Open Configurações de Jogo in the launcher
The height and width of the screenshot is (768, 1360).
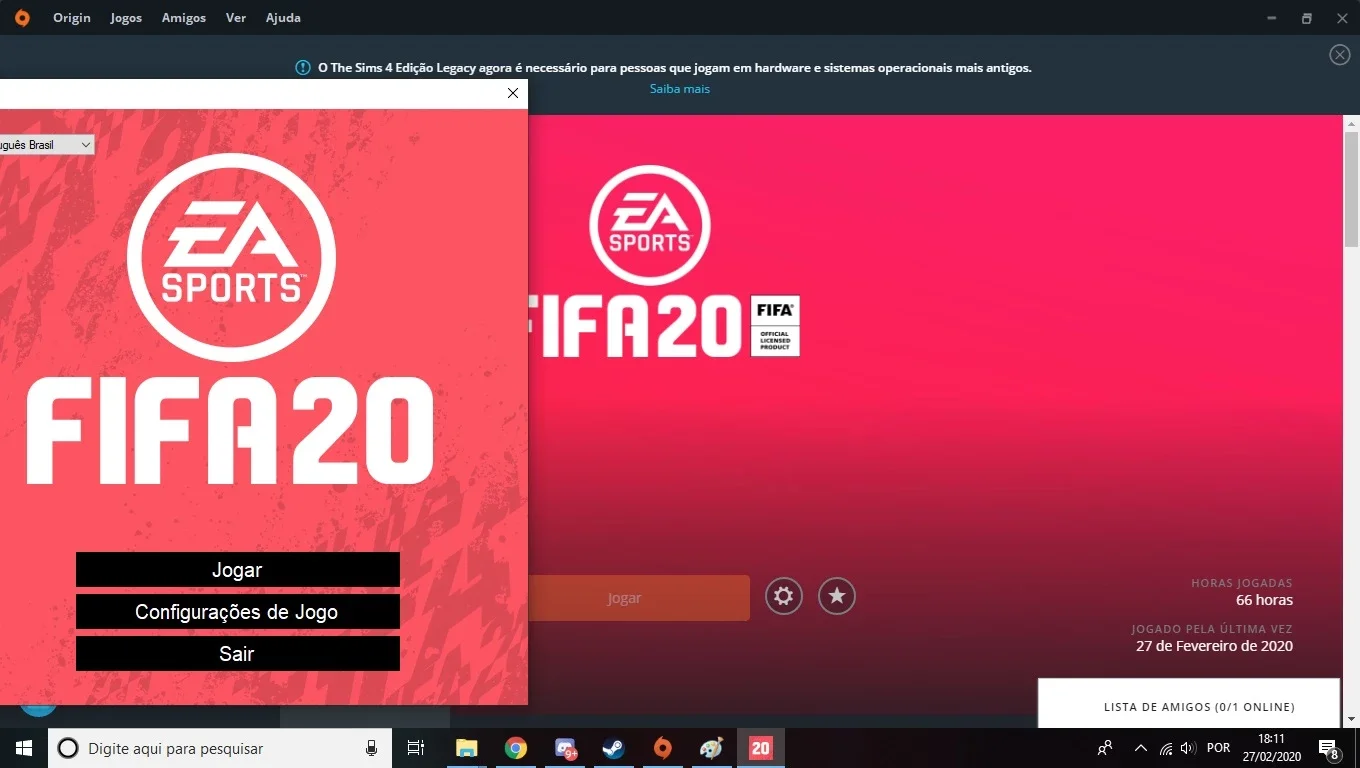tap(238, 612)
